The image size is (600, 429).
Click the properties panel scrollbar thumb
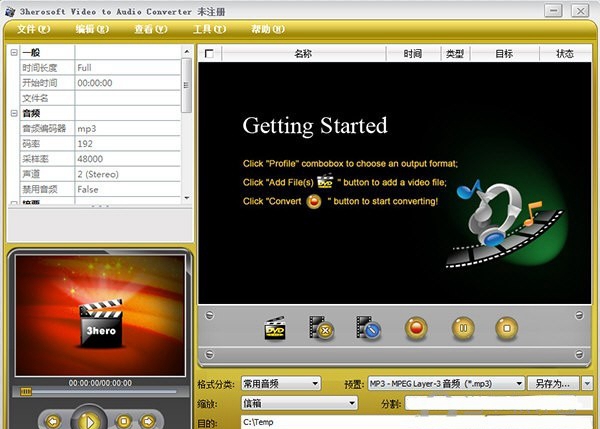[x=186, y=86]
